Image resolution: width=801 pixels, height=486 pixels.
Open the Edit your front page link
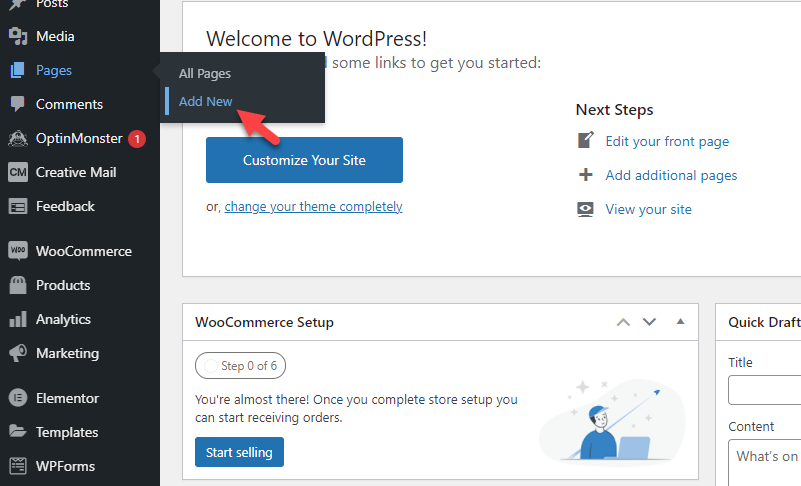tap(667, 141)
